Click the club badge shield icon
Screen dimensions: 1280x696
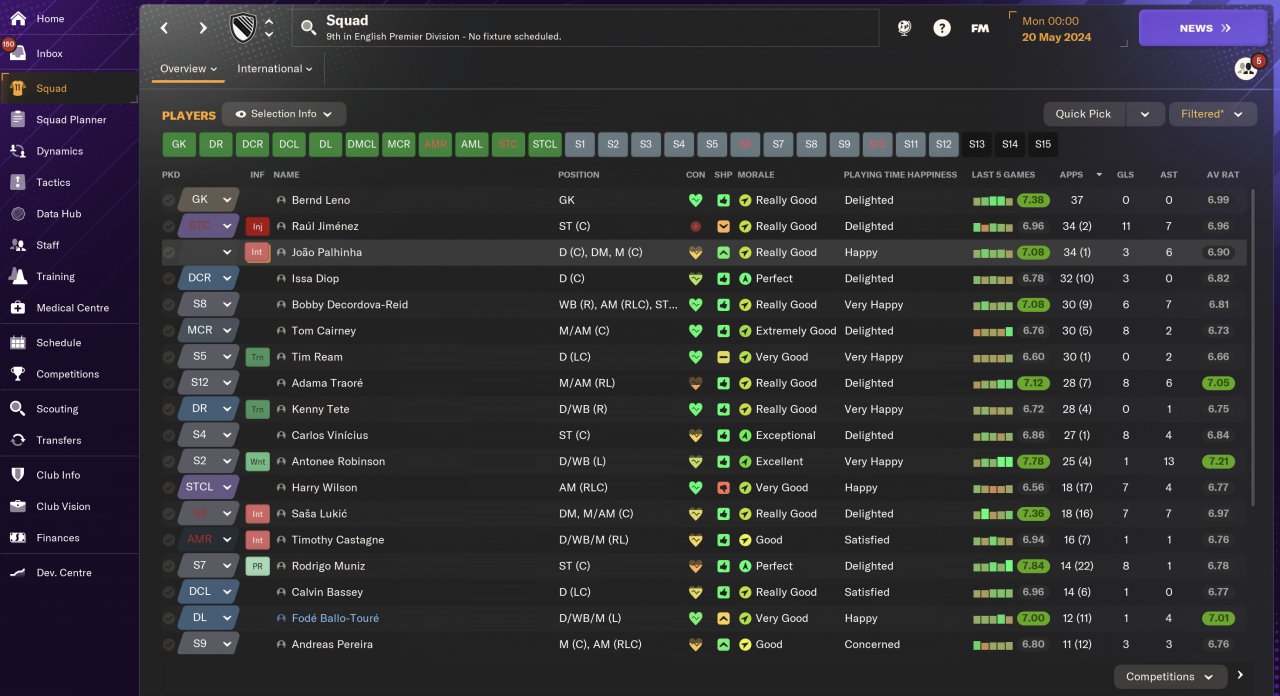coord(242,28)
